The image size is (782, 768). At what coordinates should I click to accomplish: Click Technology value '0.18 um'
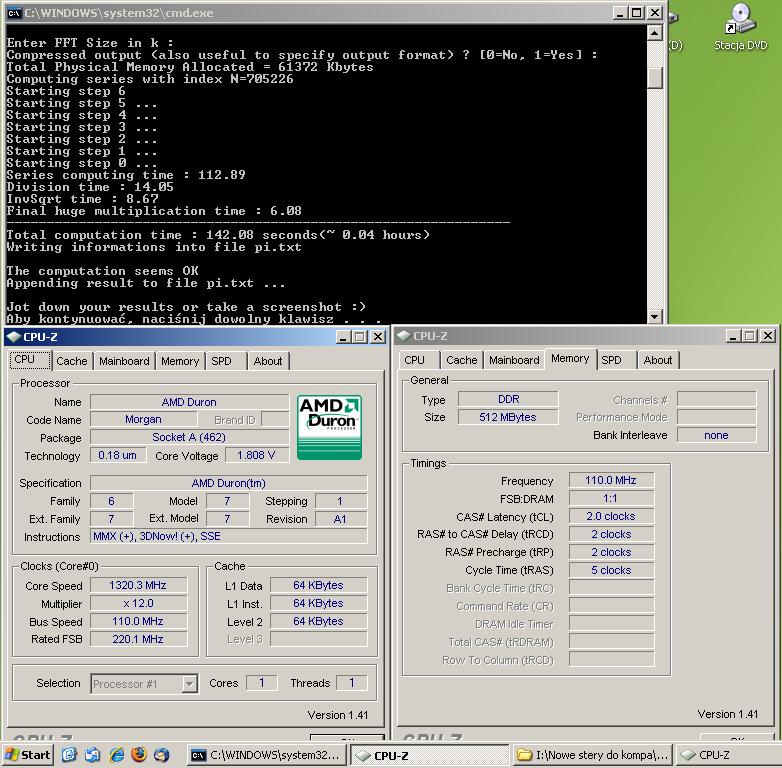click(118, 455)
